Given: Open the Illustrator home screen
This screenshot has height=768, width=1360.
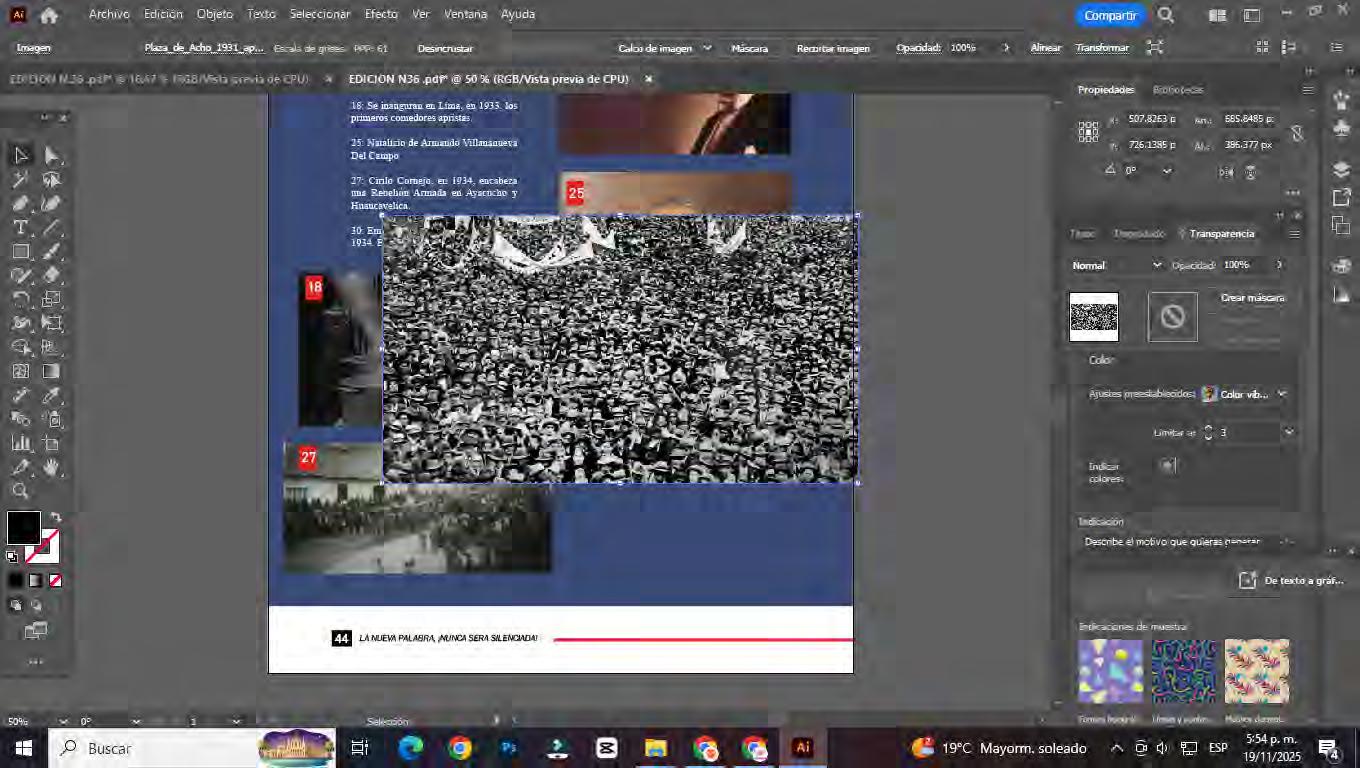Looking at the screenshot, I should [x=49, y=15].
